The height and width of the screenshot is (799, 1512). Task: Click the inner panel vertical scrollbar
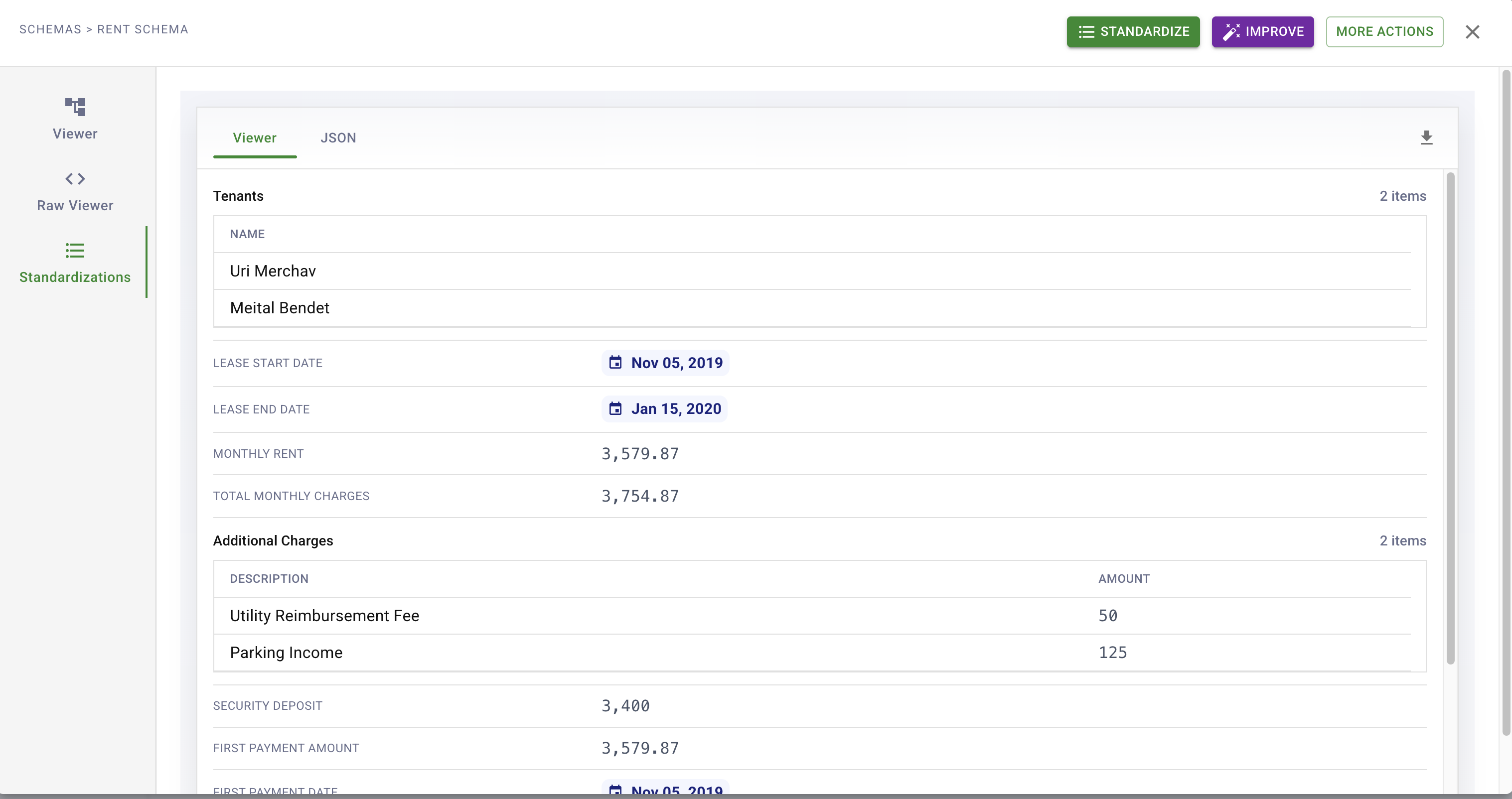click(x=1450, y=418)
